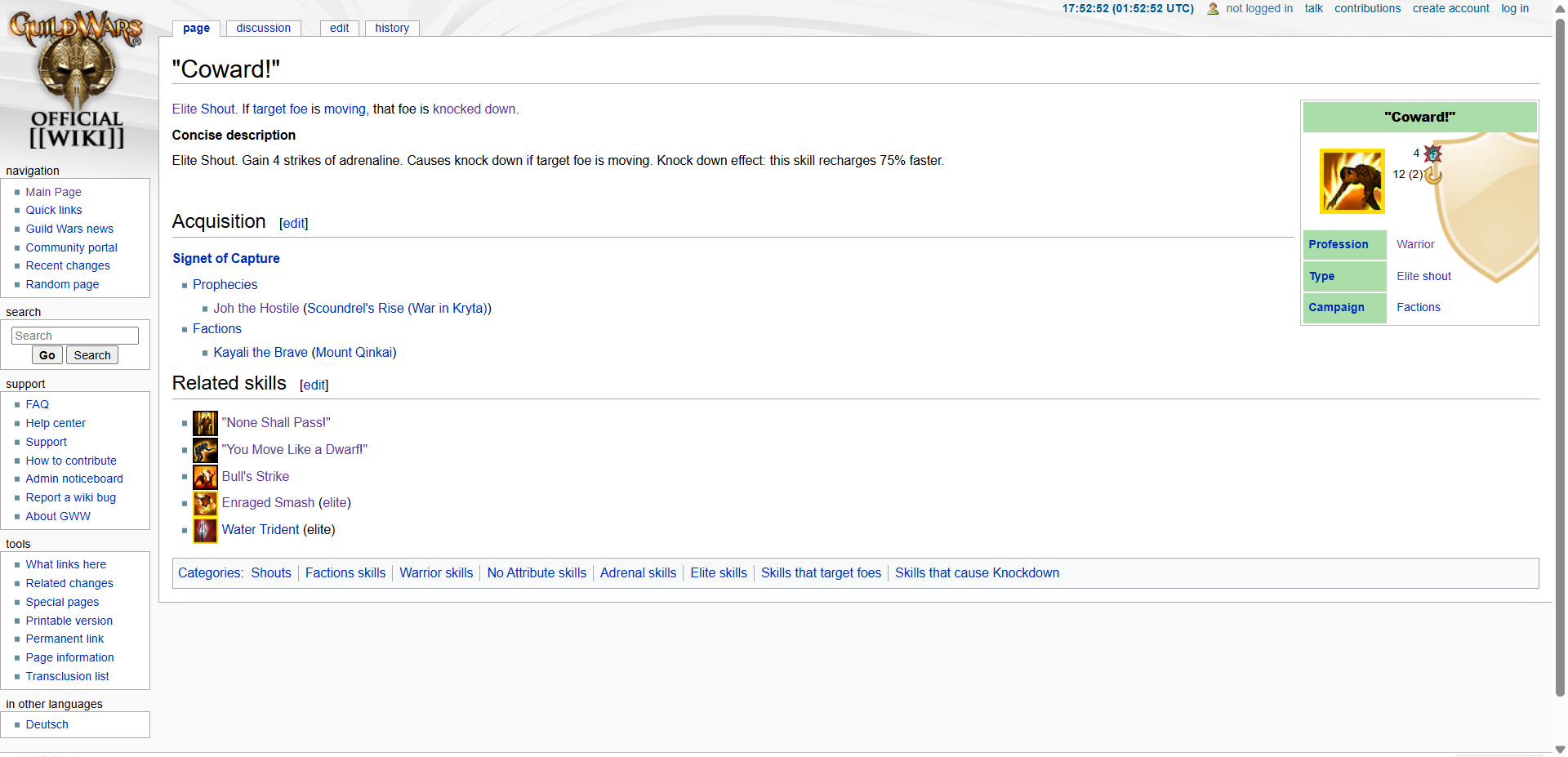Open the Kayali the Brave link
Image resolution: width=1568 pixels, height=757 pixels.
pos(261,352)
